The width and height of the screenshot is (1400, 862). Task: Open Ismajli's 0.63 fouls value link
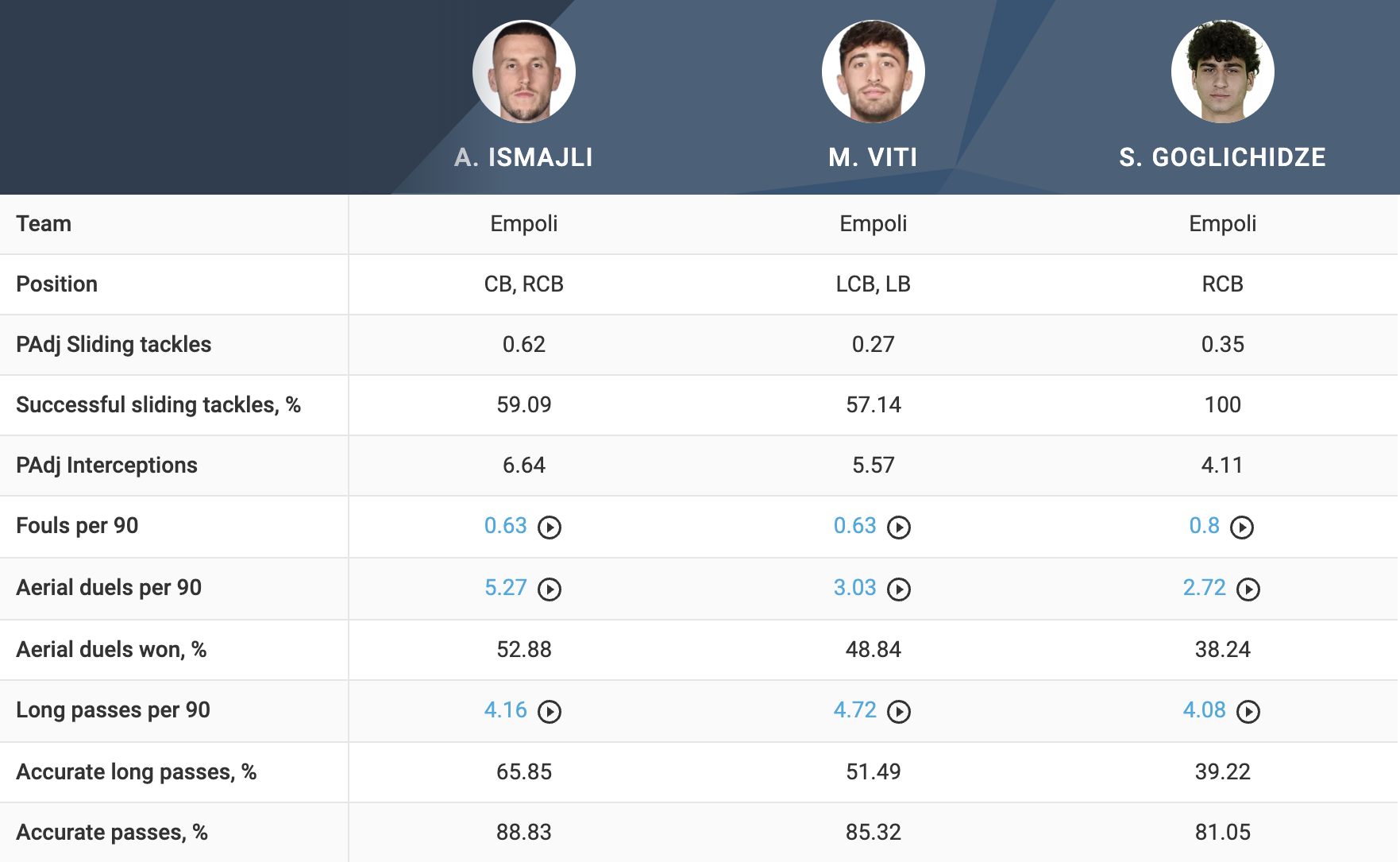(x=506, y=526)
